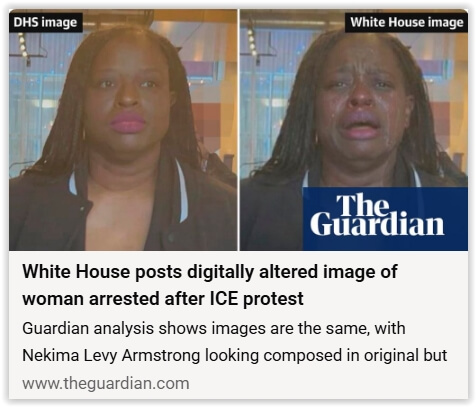Viewport: 476px width, 407px height.
Task: Click the word "The" in the Guardian logo
Action: point(363,204)
